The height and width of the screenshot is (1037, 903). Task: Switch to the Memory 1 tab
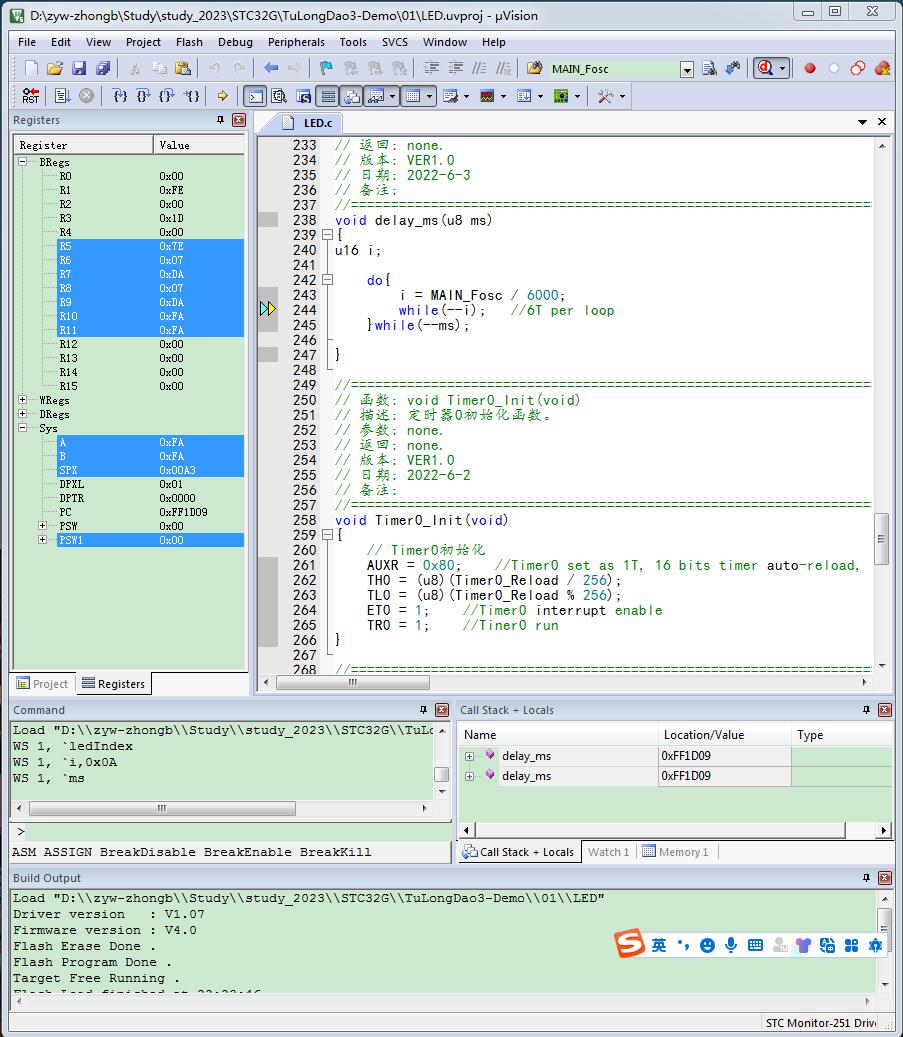coord(675,852)
